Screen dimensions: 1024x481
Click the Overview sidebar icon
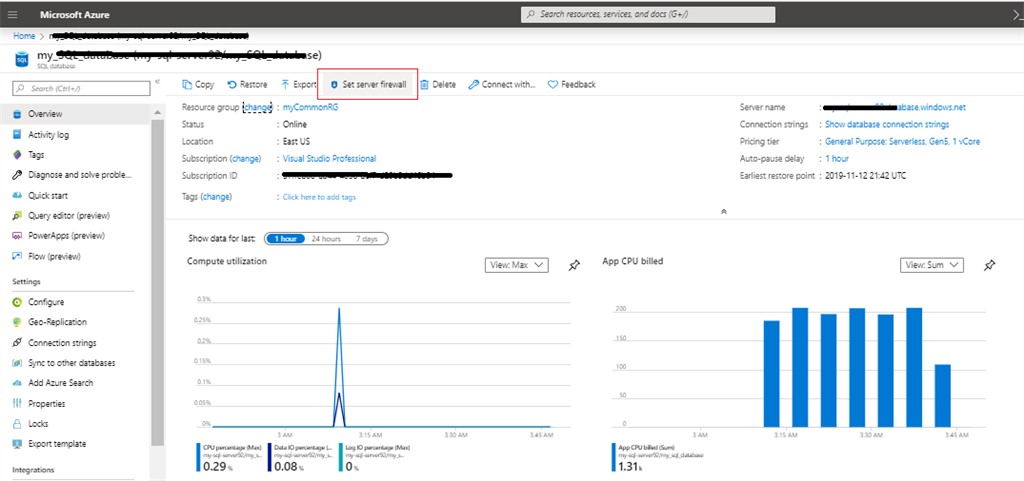point(18,114)
